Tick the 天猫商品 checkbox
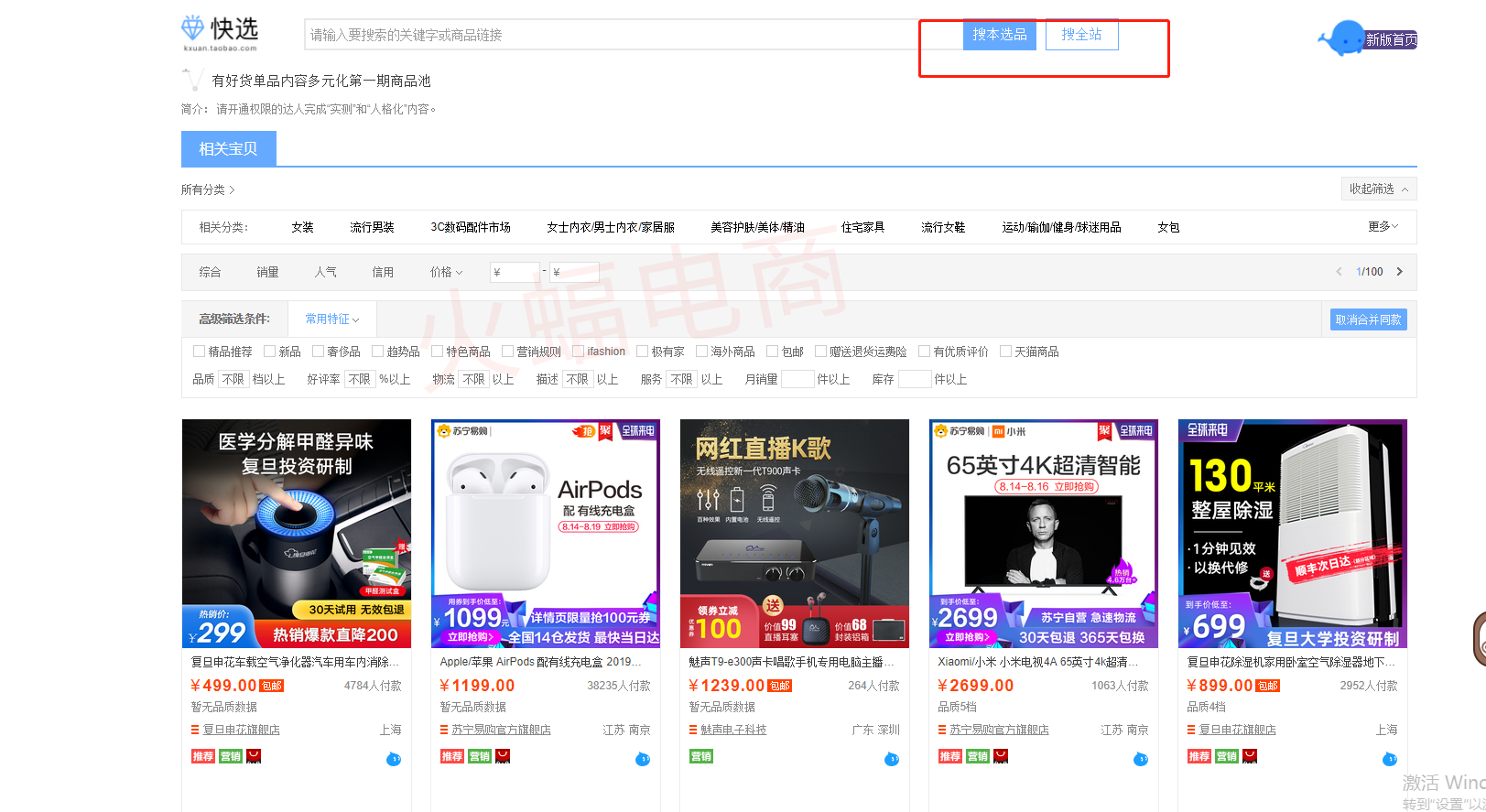 (1005, 352)
